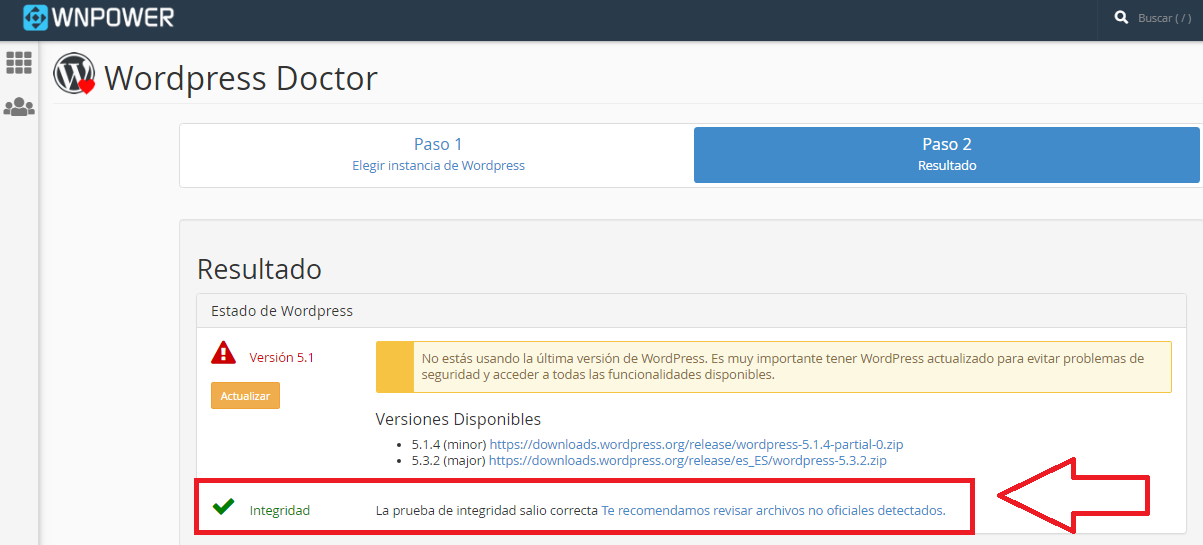Open the wordpress-5.1.4-partial-0.zip download link
The image size is (1203, 545).
pyautogui.click(x=696, y=444)
